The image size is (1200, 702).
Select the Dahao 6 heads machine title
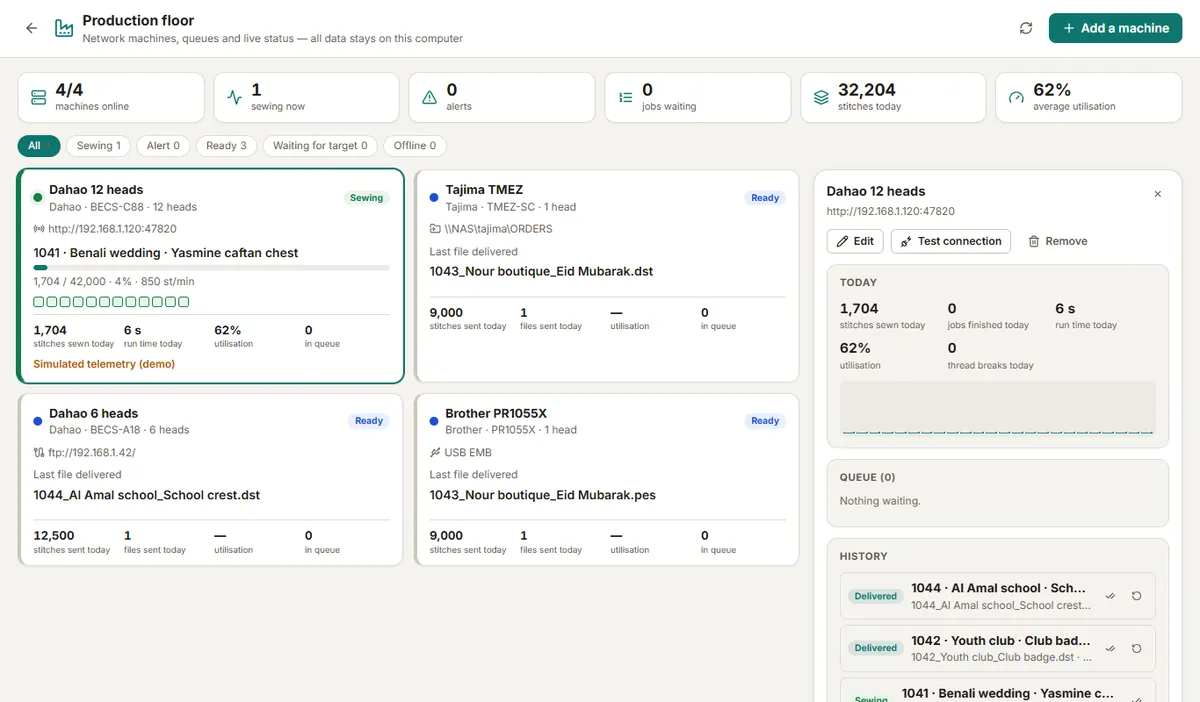pos(94,413)
